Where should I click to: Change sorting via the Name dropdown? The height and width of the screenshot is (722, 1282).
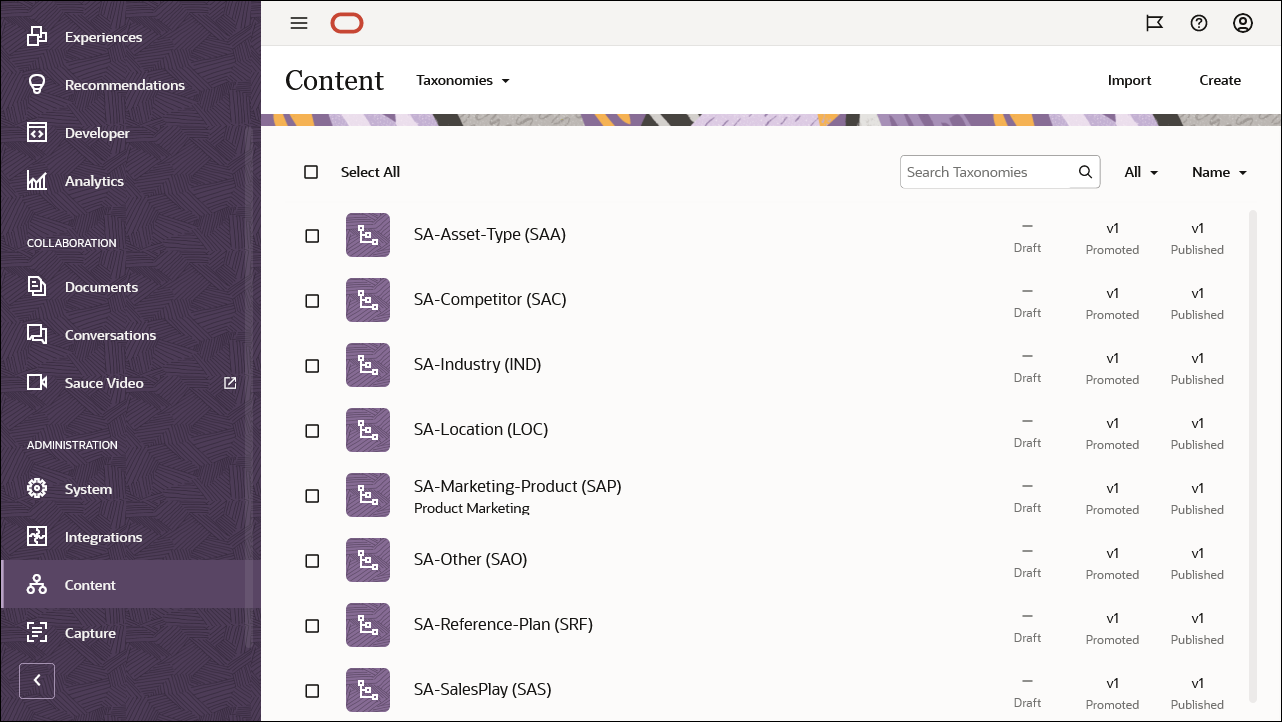click(1218, 172)
